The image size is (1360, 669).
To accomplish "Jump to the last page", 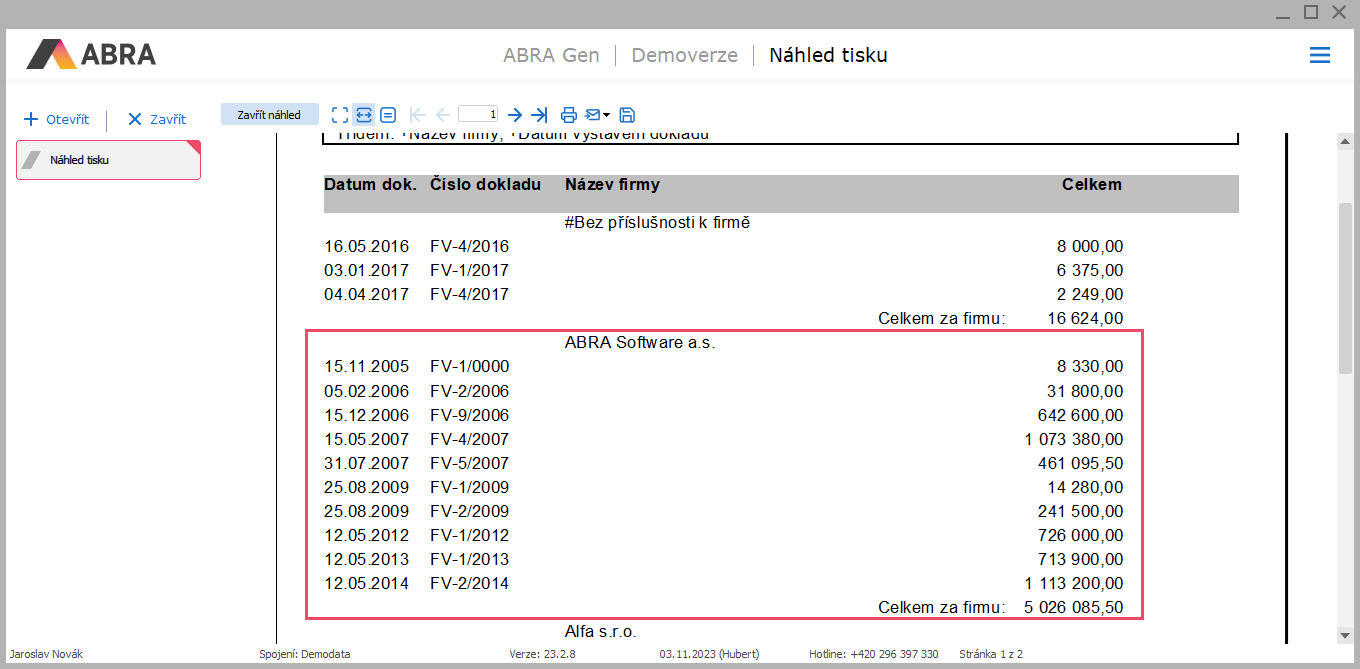I will click(x=540, y=115).
